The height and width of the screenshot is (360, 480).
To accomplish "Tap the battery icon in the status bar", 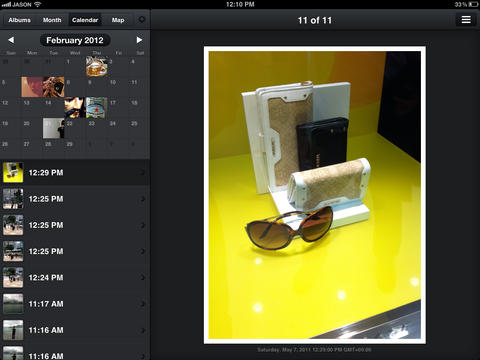I will tap(473, 4).
